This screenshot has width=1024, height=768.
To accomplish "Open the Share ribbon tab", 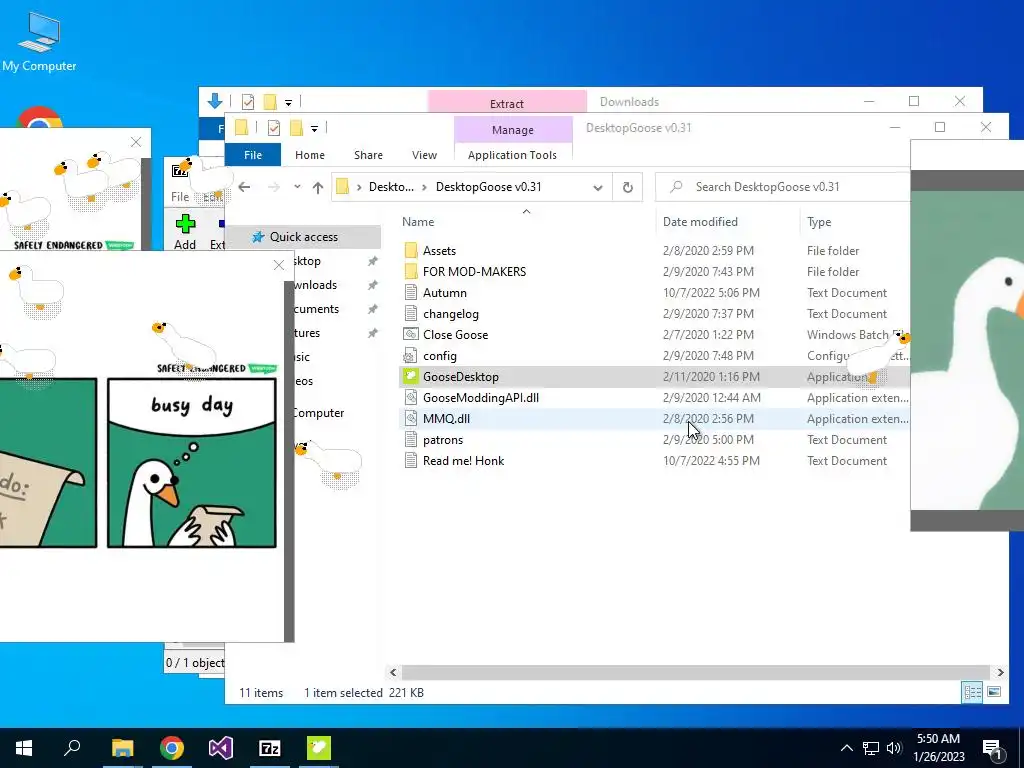I will (x=368, y=155).
